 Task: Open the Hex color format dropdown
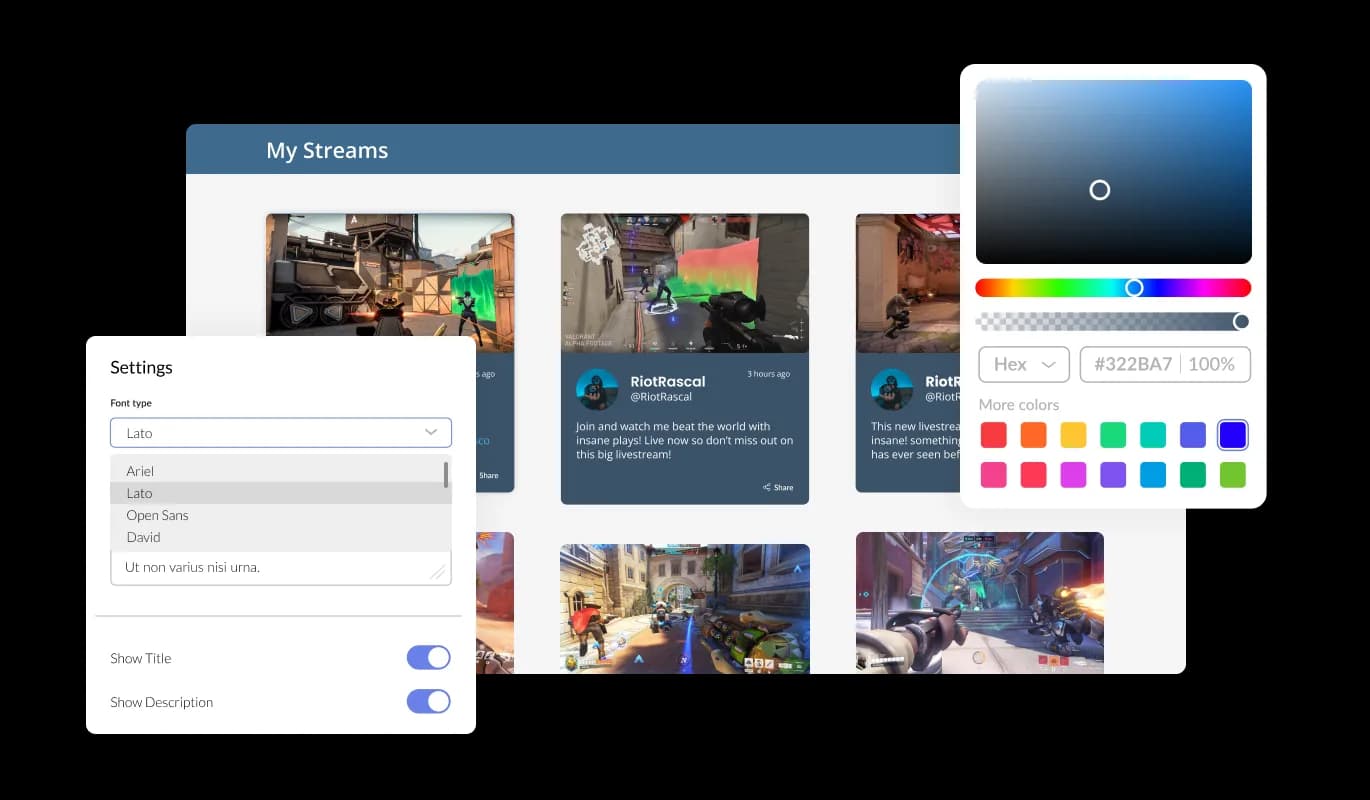point(1024,364)
